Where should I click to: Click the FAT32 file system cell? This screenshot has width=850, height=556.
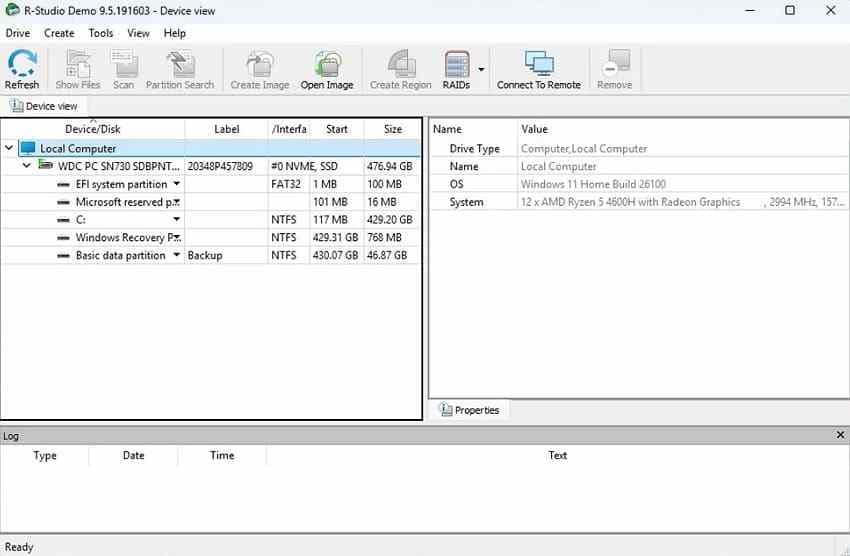[x=286, y=184]
